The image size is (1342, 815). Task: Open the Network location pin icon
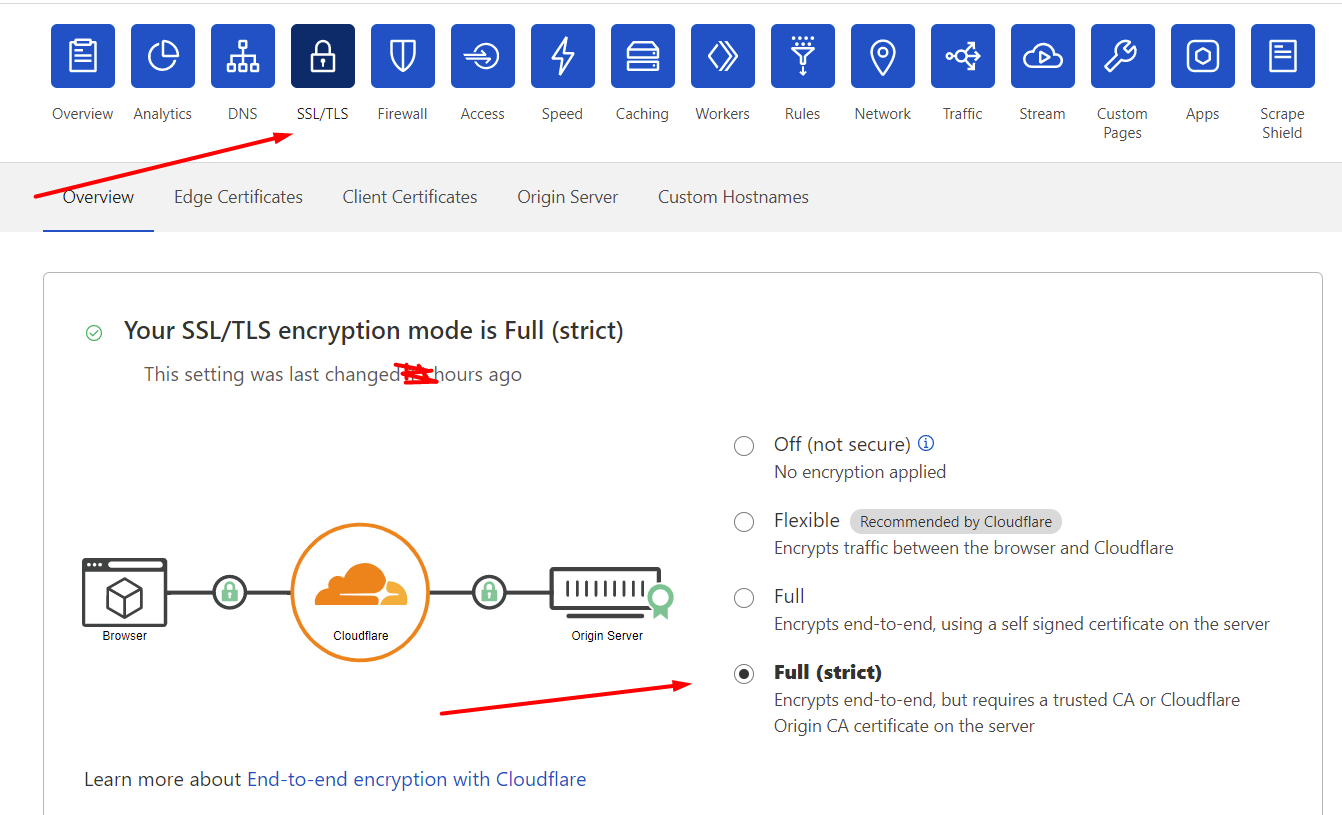pos(883,56)
